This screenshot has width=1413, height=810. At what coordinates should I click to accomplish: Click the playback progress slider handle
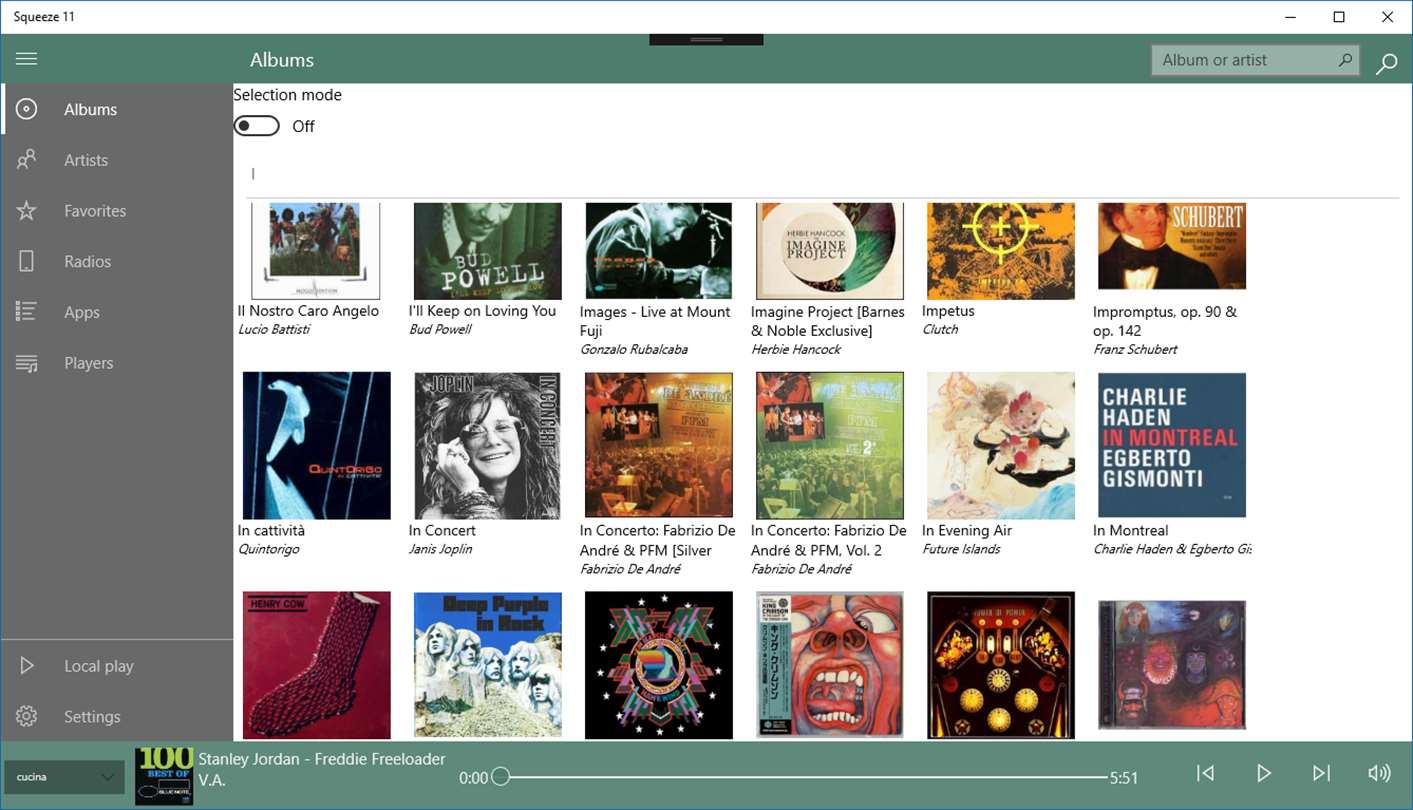[x=501, y=777]
